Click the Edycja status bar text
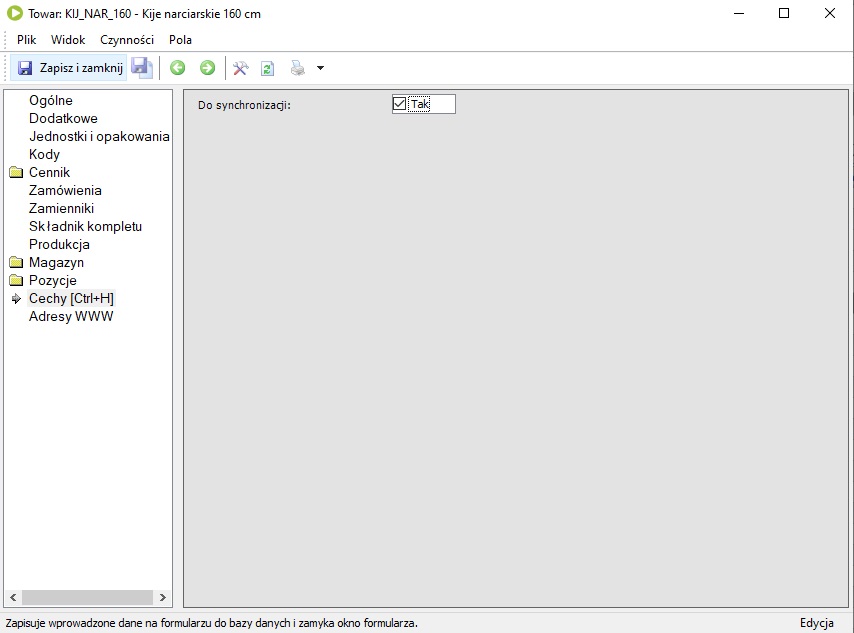Screen dimensions: 854x633 click(x=816, y=623)
